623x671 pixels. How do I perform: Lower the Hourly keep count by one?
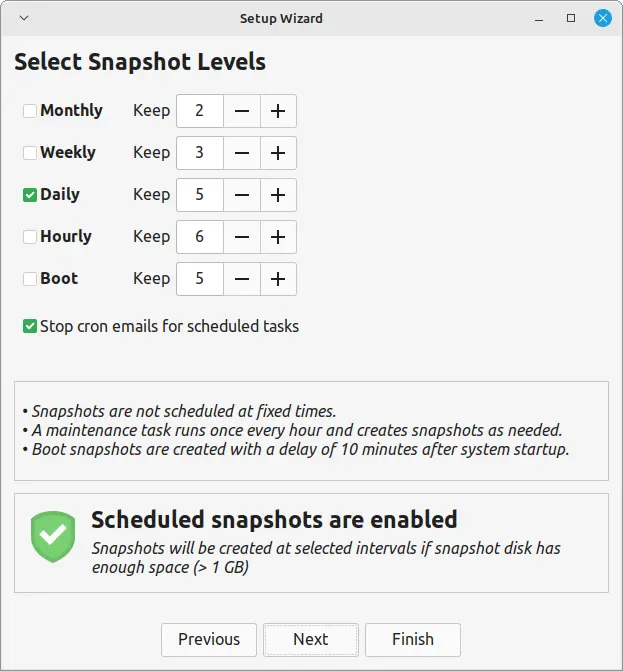click(x=242, y=237)
